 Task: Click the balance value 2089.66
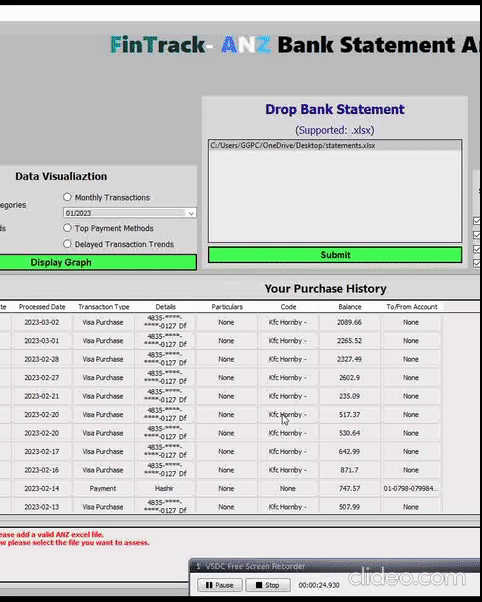click(x=349, y=322)
